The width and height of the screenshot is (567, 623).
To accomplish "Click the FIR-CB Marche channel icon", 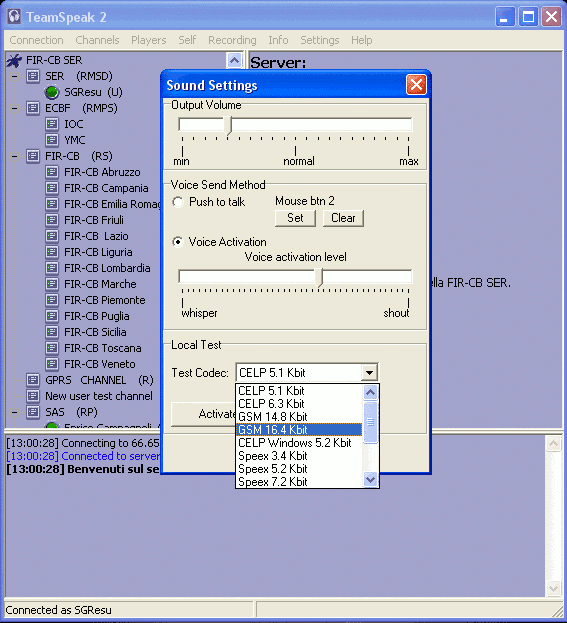I will (x=52, y=284).
